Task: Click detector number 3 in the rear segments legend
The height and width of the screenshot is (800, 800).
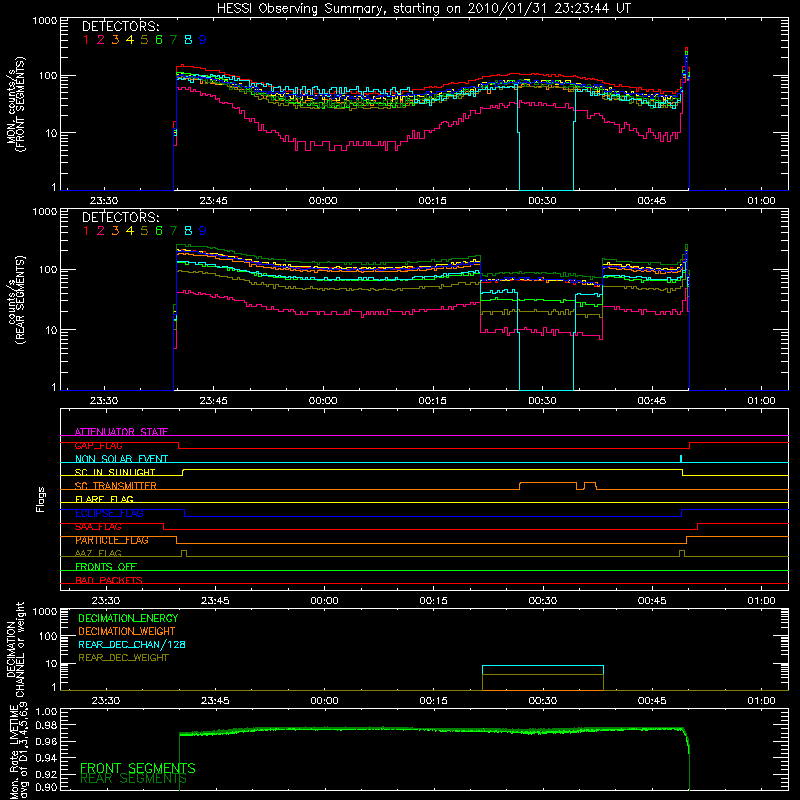Action: [x=115, y=231]
